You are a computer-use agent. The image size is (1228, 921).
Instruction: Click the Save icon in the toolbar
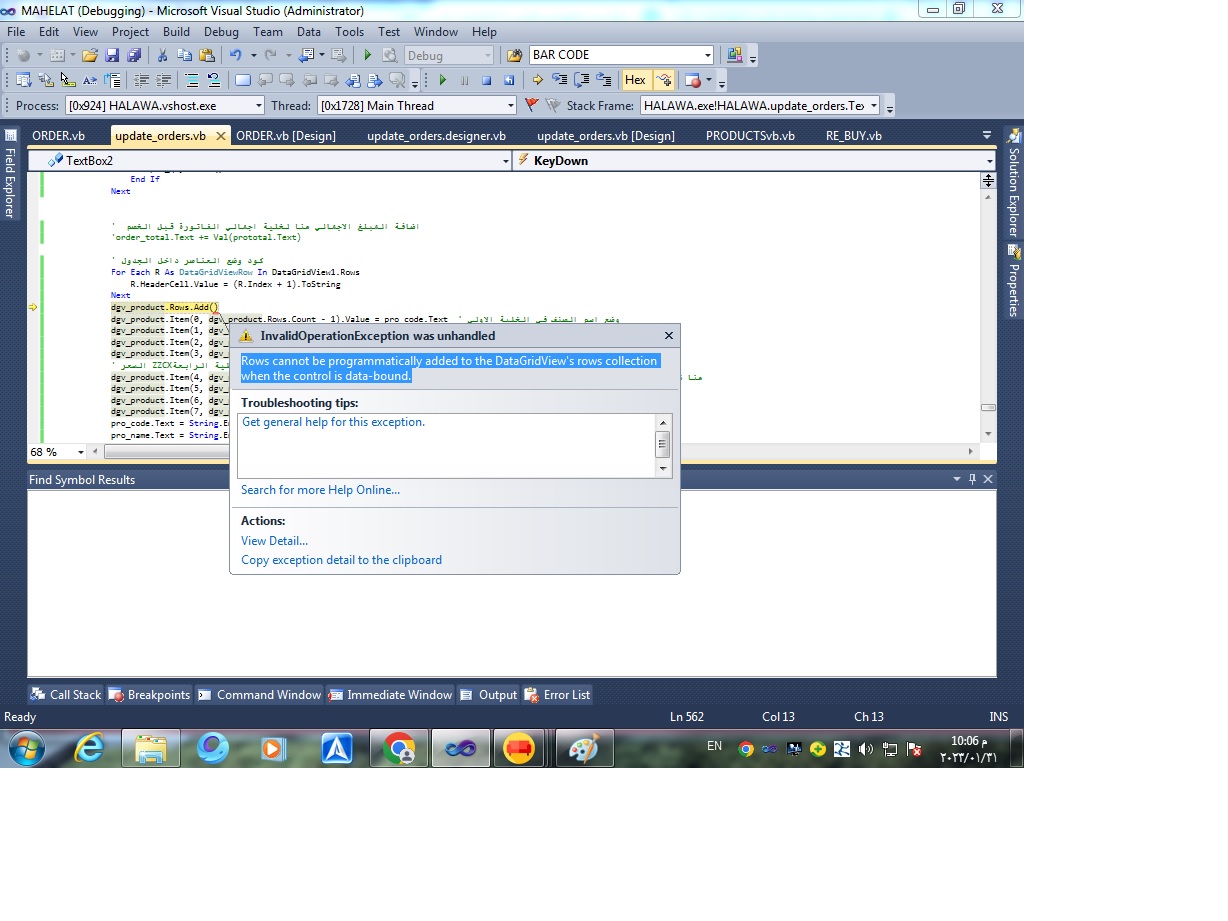(x=112, y=55)
